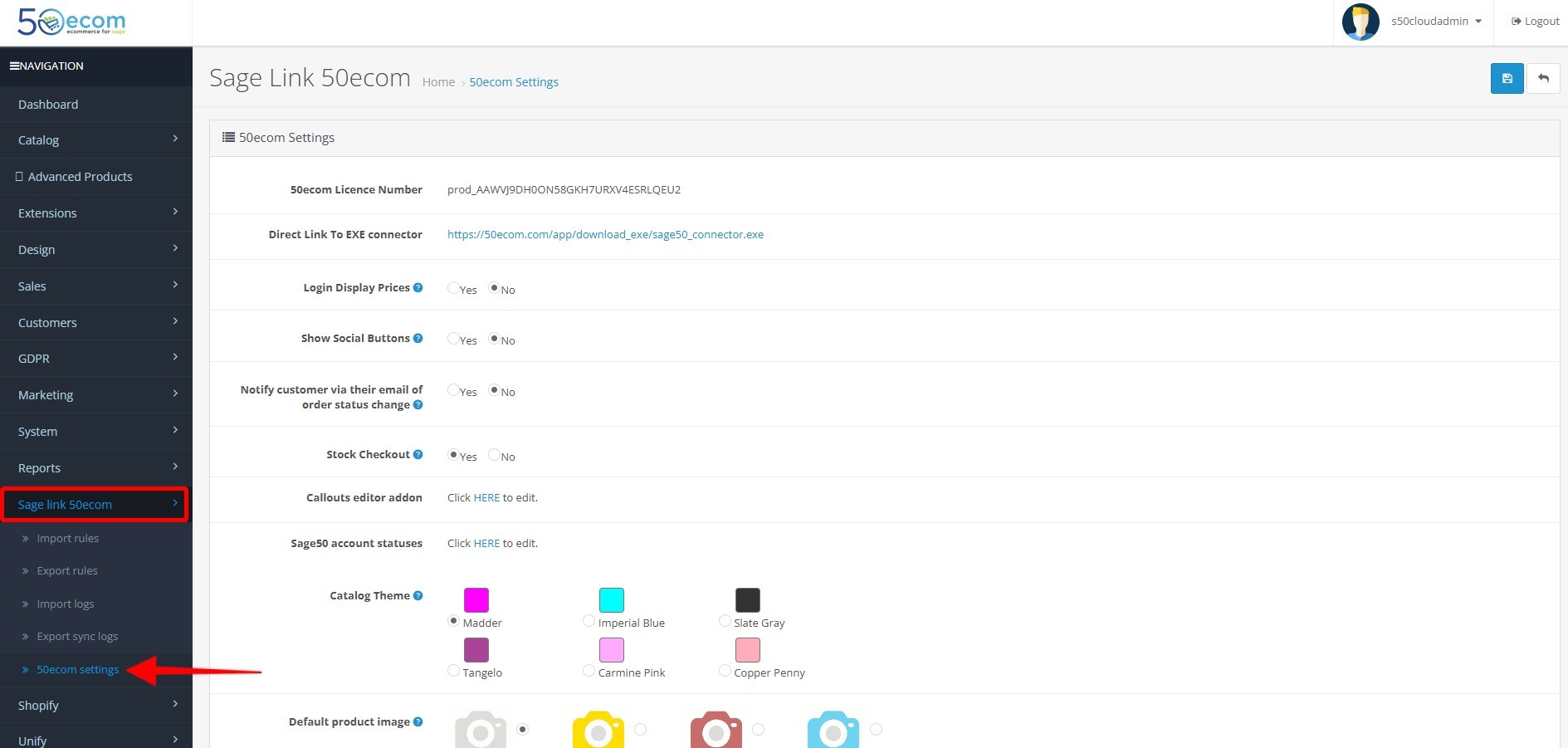This screenshot has width=1568, height=748.
Task: Select radio beside red camera image
Action: click(758, 730)
